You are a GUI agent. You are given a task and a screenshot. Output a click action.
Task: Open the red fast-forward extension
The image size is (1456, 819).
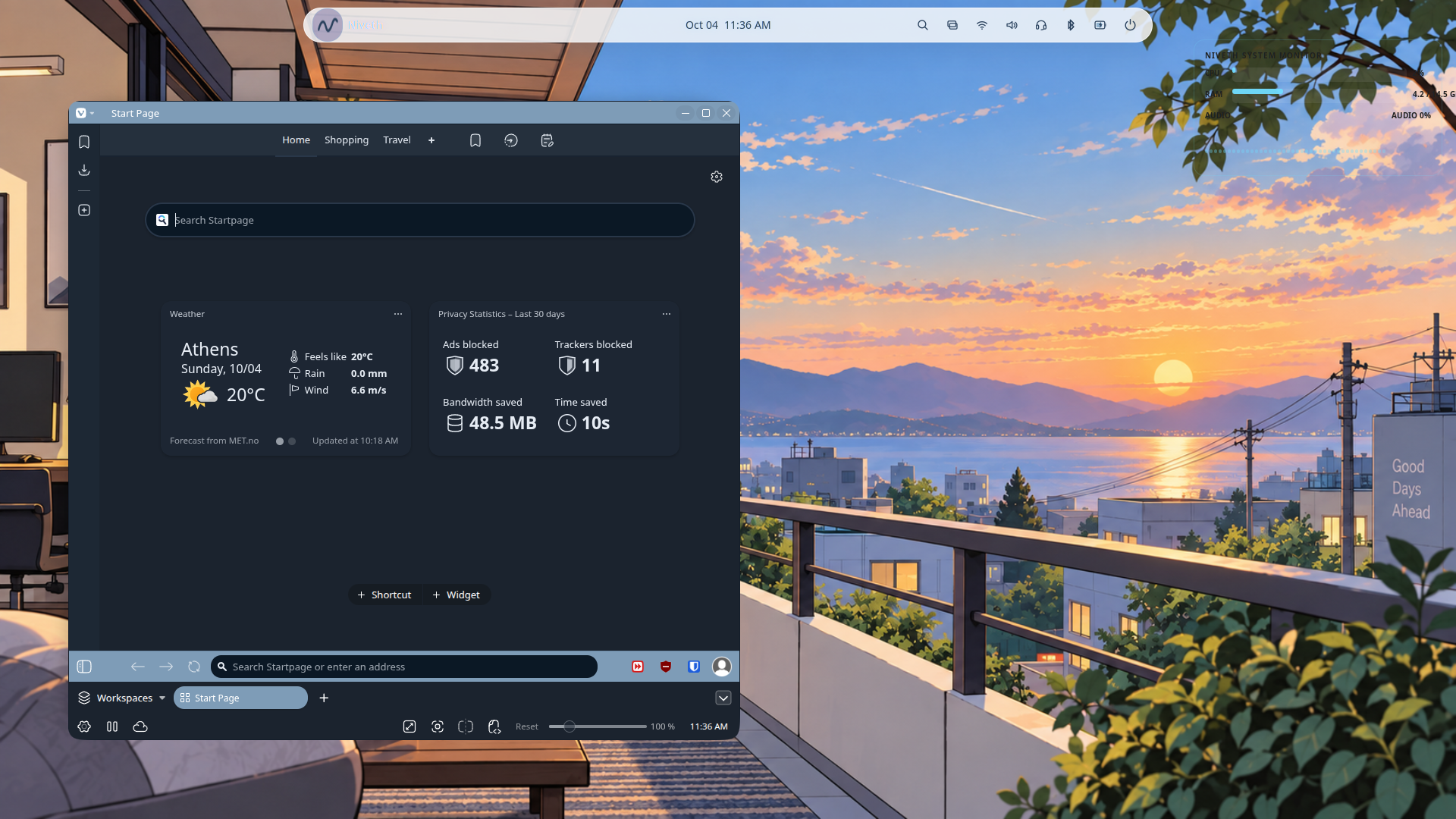click(638, 667)
